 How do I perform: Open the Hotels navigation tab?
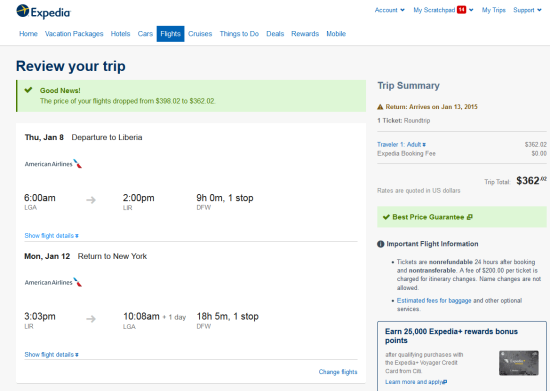point(120,34)
